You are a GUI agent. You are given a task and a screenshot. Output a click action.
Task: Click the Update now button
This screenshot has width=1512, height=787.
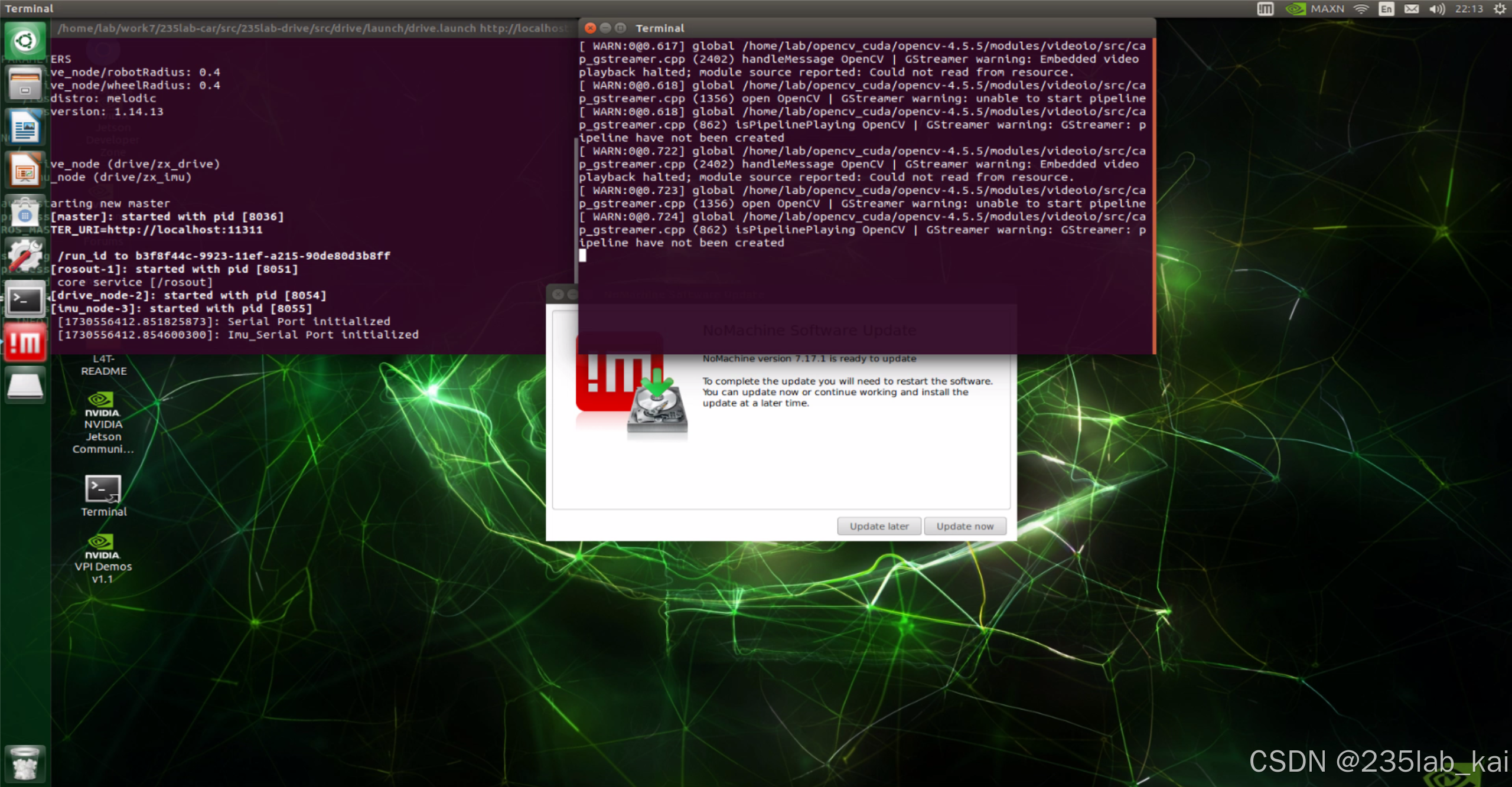pos(964,526)
